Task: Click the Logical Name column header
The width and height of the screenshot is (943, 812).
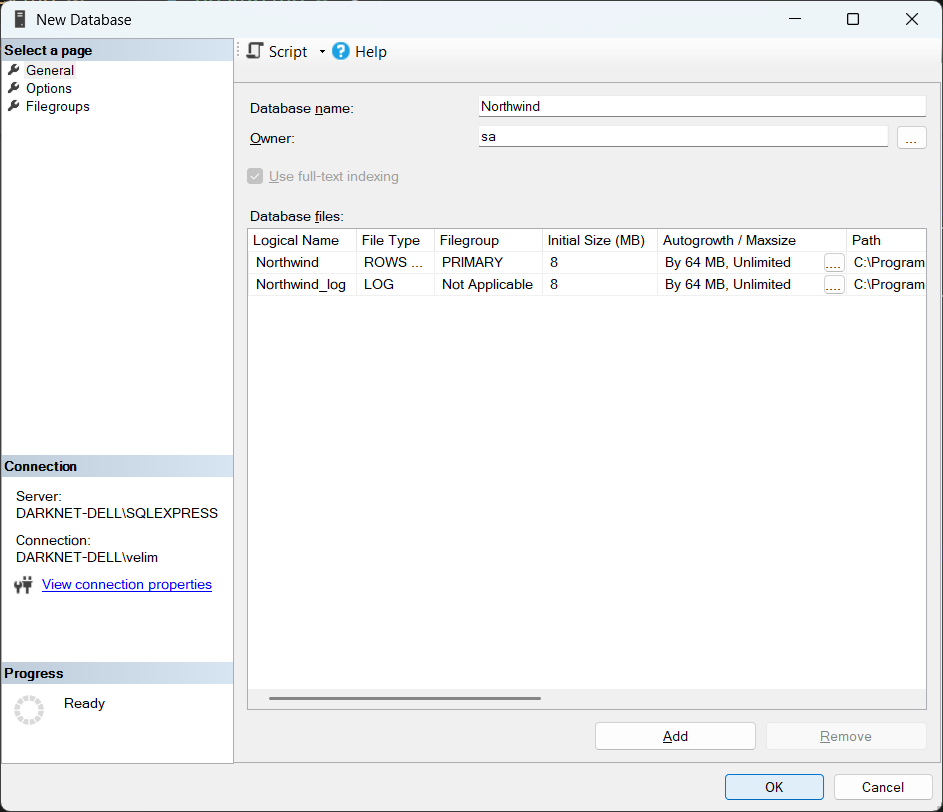Action: click(296, 240)
